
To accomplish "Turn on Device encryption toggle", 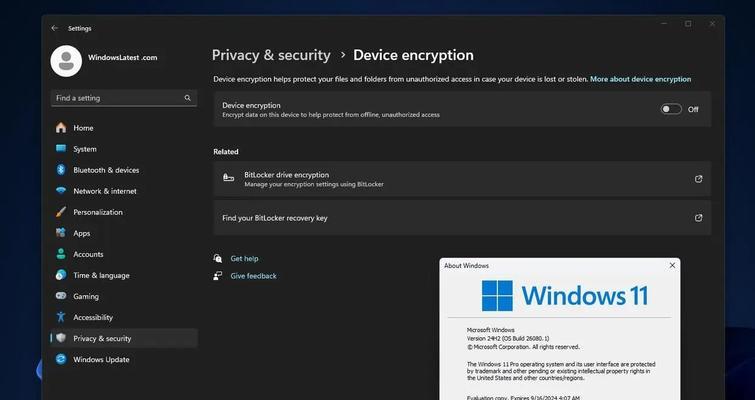I will (x=671, y=109).
